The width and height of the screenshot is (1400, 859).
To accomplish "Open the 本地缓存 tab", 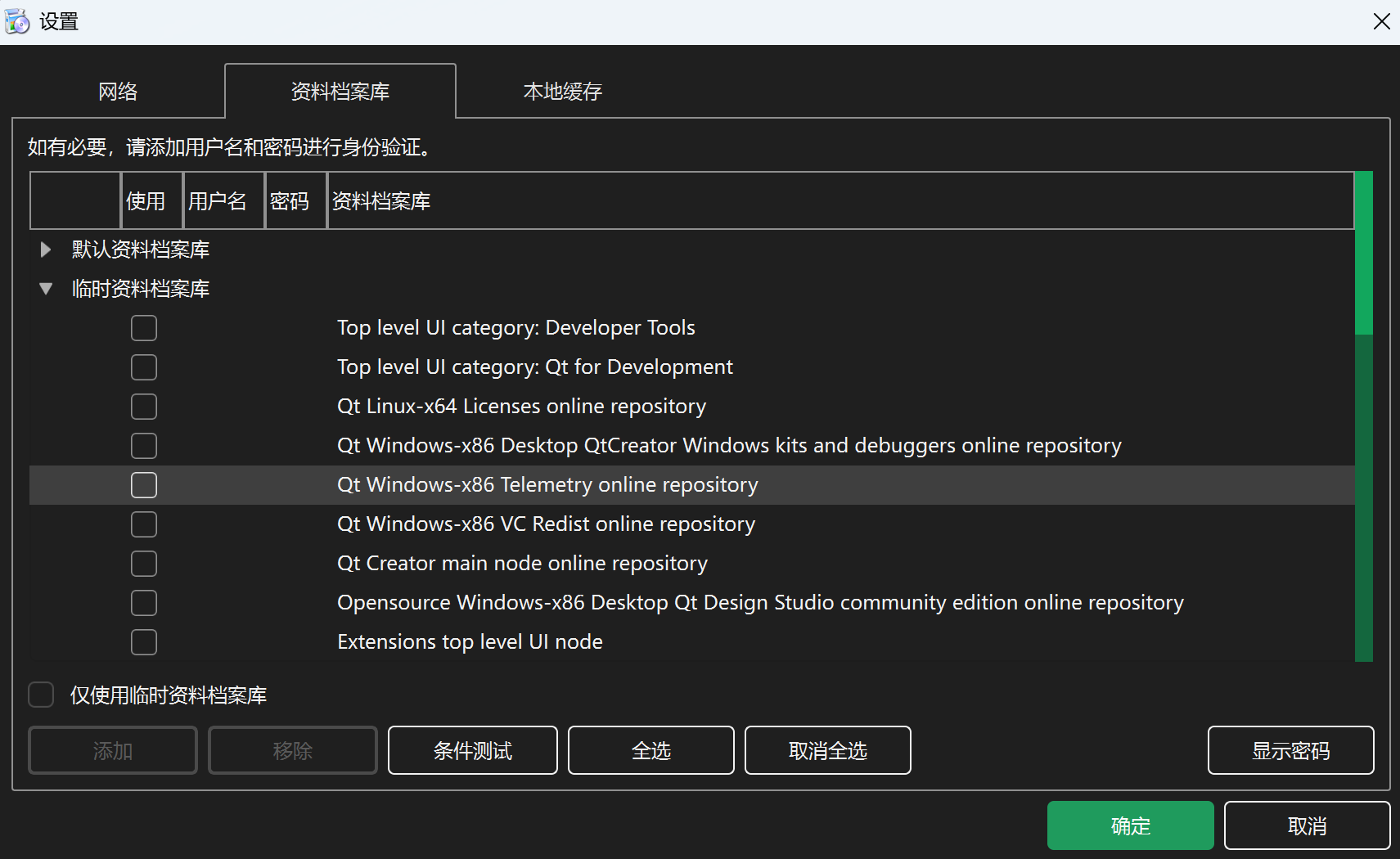I will pyautogui.click(x=563, y=91).
